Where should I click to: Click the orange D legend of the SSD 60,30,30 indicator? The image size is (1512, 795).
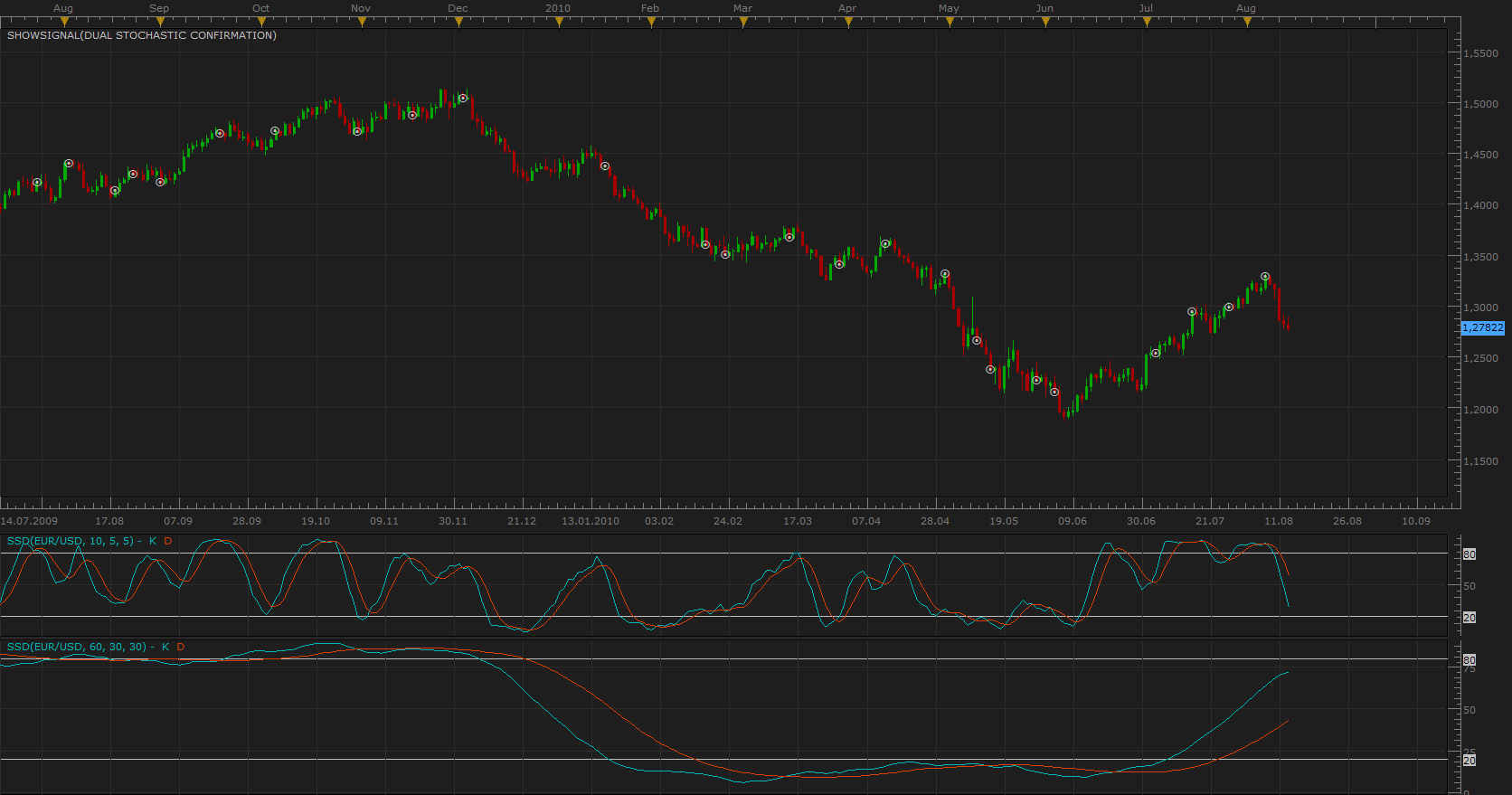181,647
